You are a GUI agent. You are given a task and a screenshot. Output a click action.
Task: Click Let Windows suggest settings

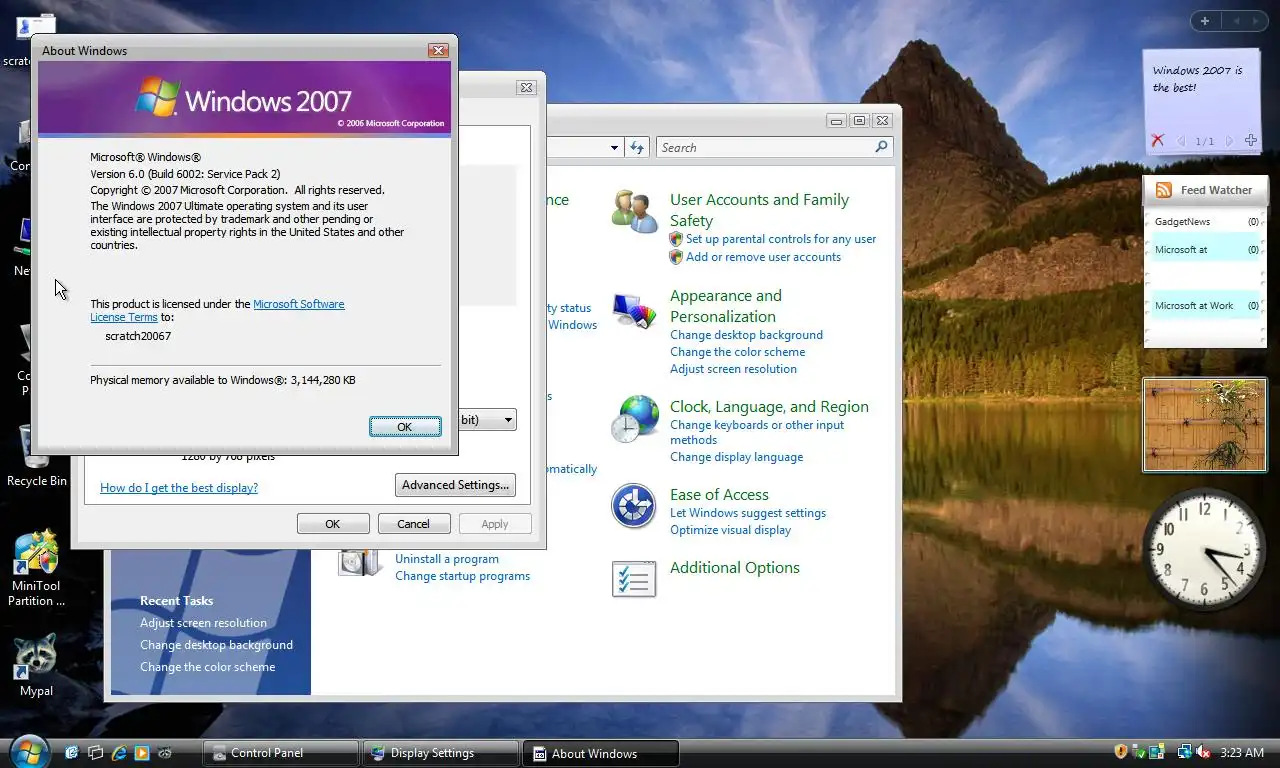748,513
